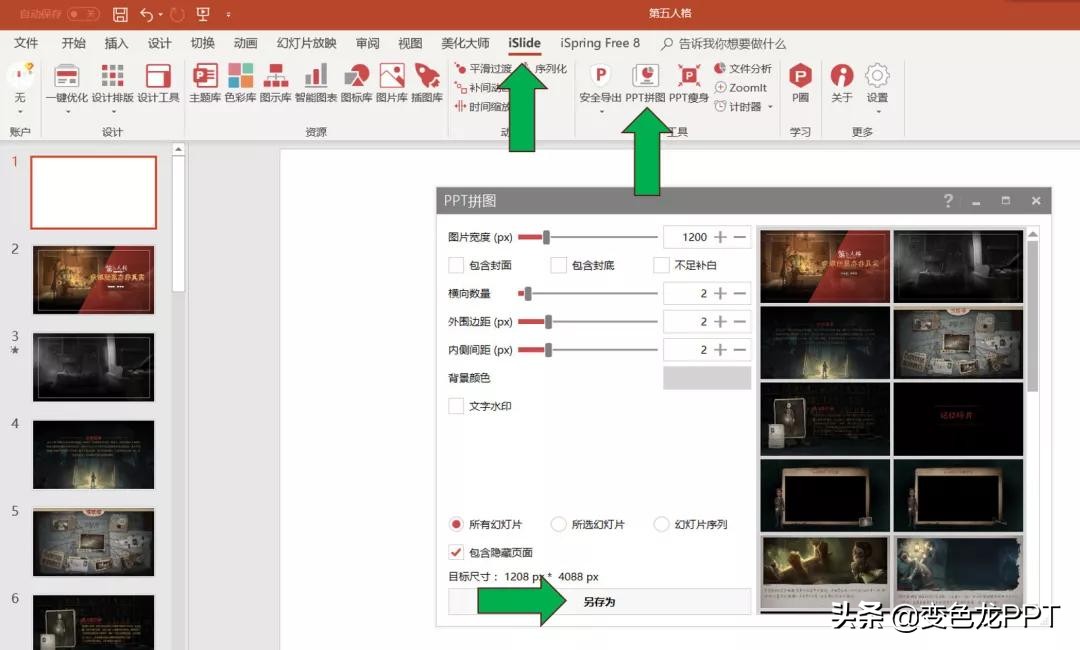Decrease 横向数量 count with minus
The height and width of the screenshot is (650, 1080).
740,293
